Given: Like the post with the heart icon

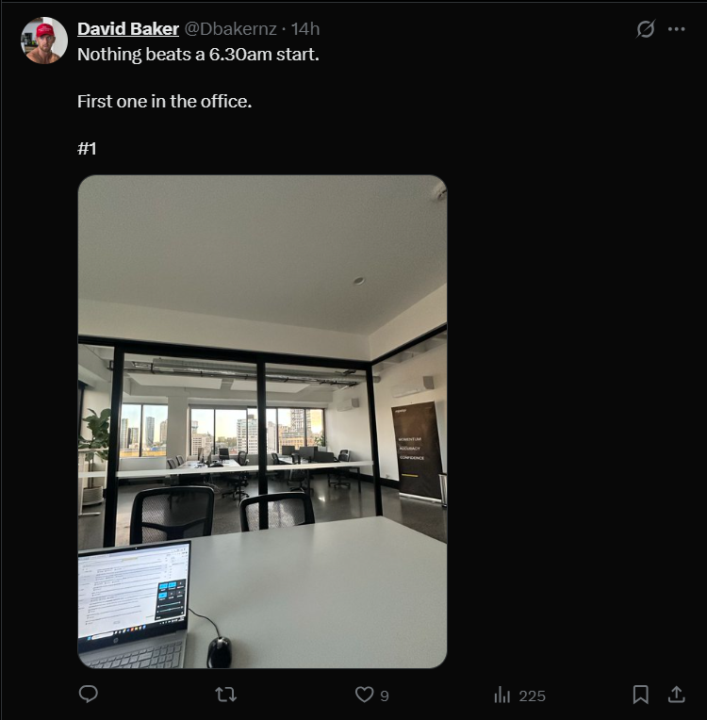Looking at the screenshot, I should (364, 694).
